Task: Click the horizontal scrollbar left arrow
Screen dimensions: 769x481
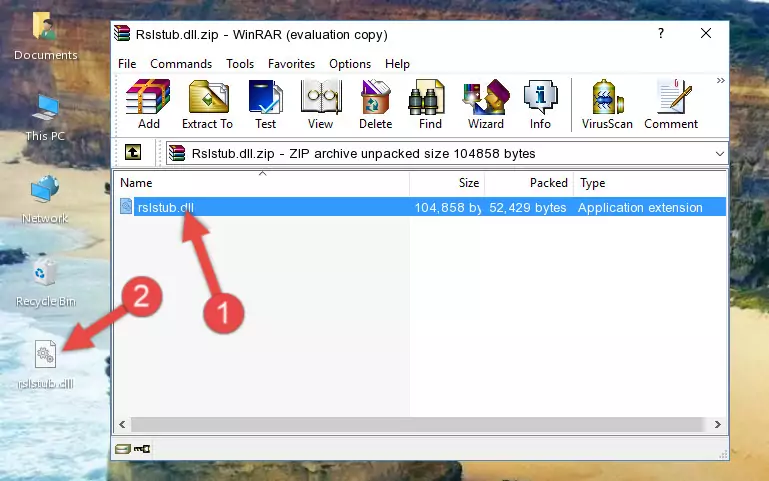Action: [x=122, y=424]
